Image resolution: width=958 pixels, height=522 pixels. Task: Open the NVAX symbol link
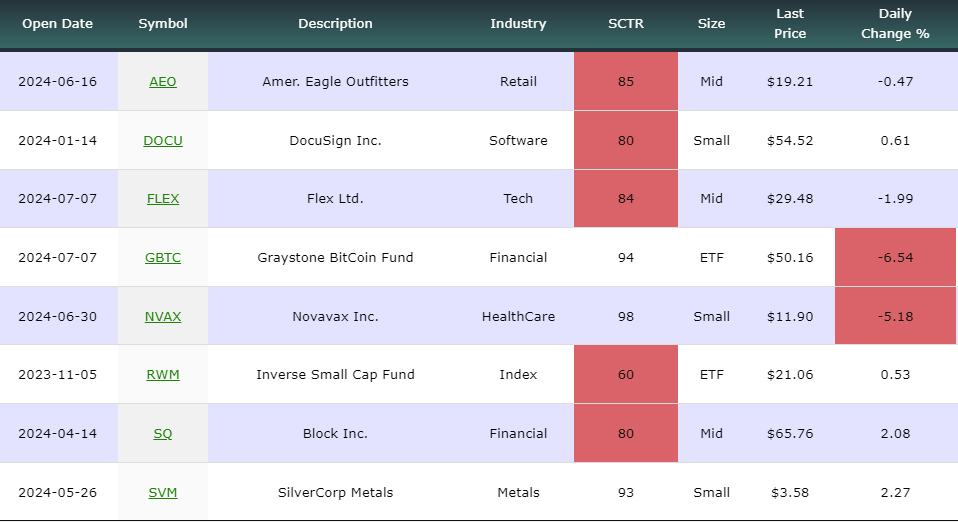click(x=163, y=316)
